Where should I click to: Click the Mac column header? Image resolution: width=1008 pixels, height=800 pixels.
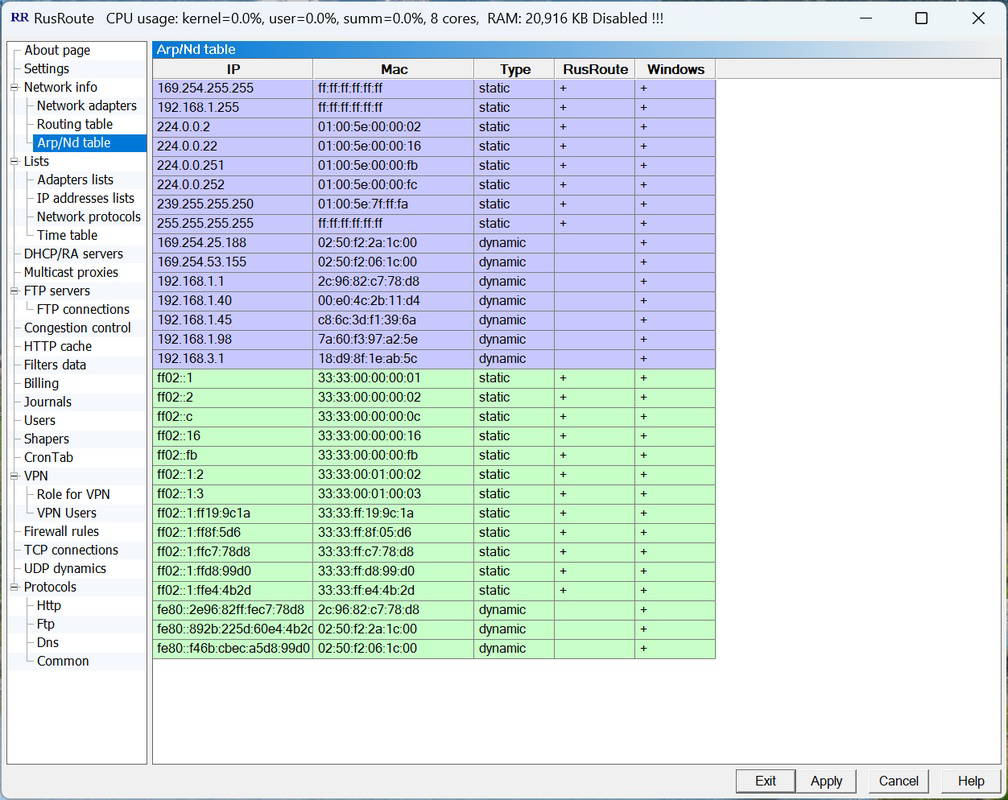coord(393,69)
